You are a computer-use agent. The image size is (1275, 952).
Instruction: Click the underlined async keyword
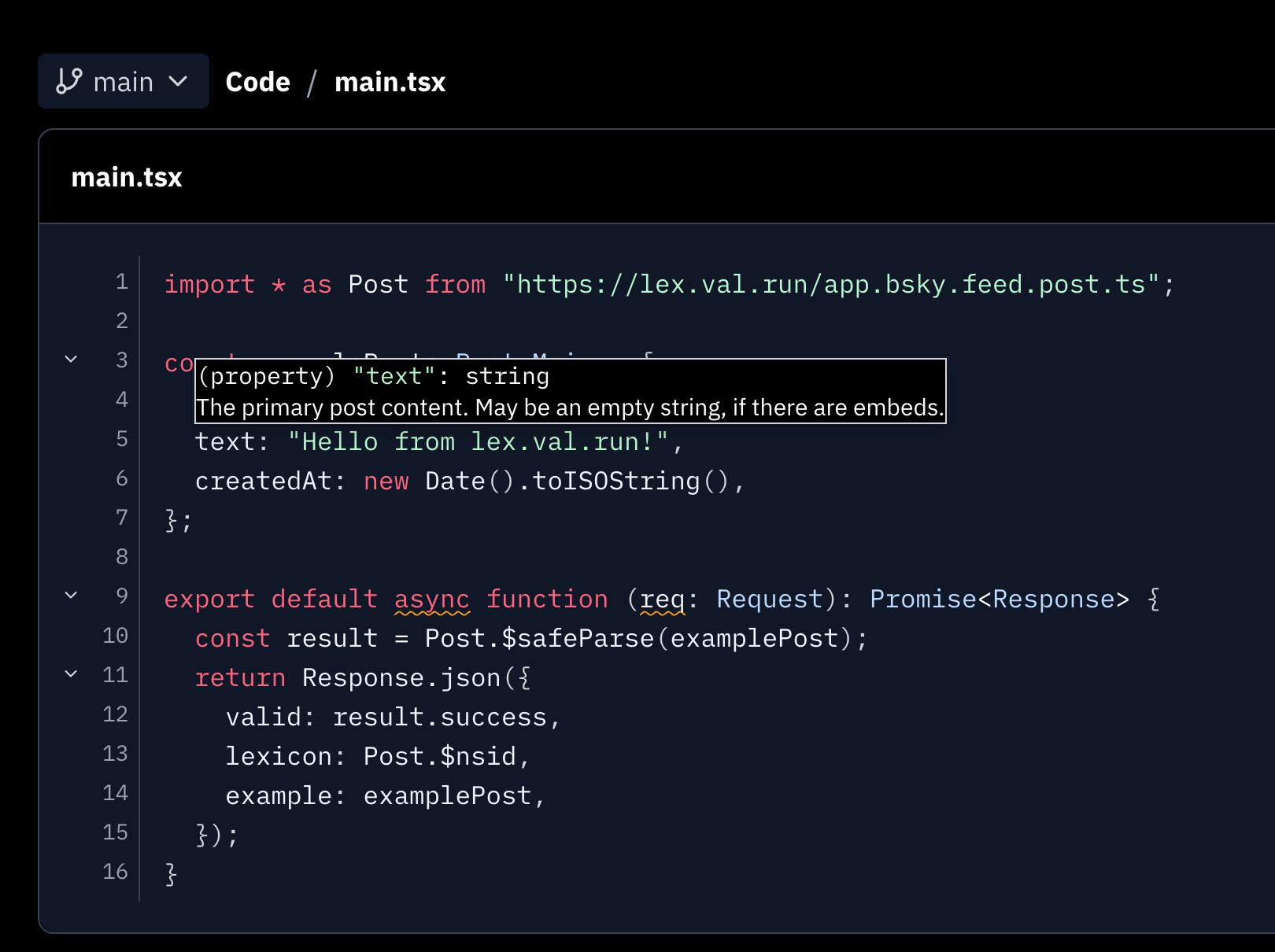tap(431, 600)
